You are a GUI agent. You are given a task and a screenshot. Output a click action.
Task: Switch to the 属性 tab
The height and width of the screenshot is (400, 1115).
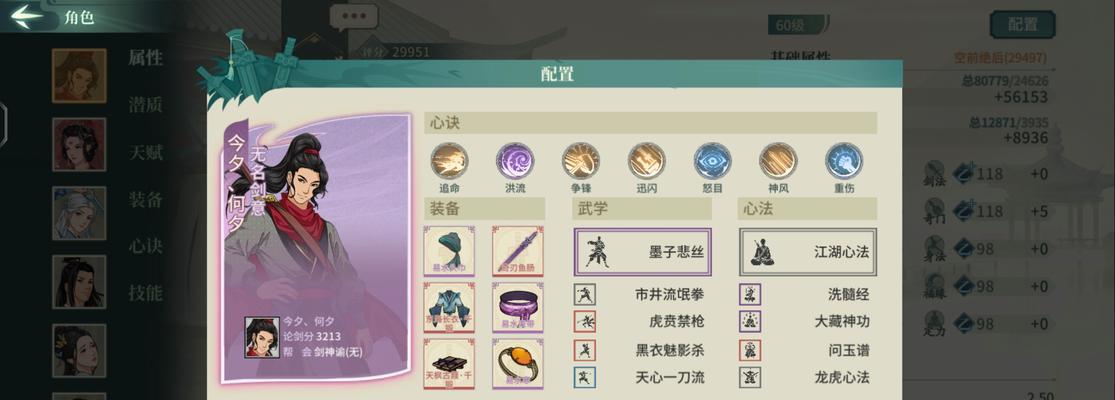click(145, 58)
